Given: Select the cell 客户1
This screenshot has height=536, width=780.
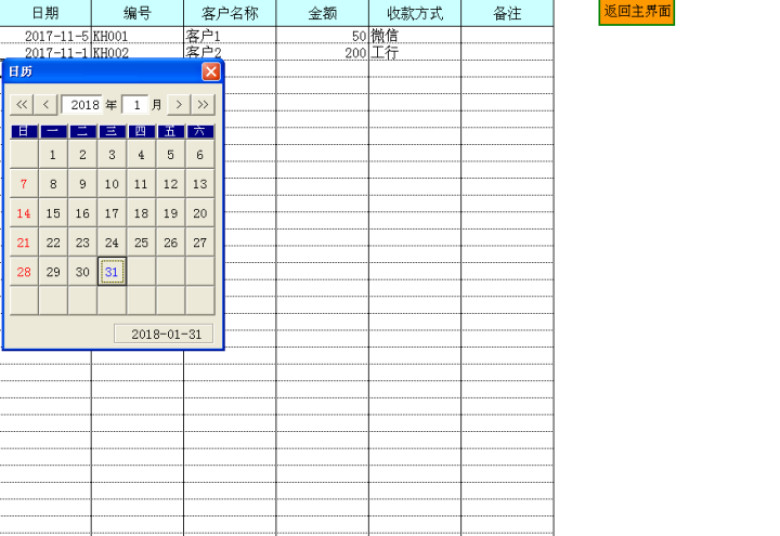Looking at the screenshot, I should [230, 35].
